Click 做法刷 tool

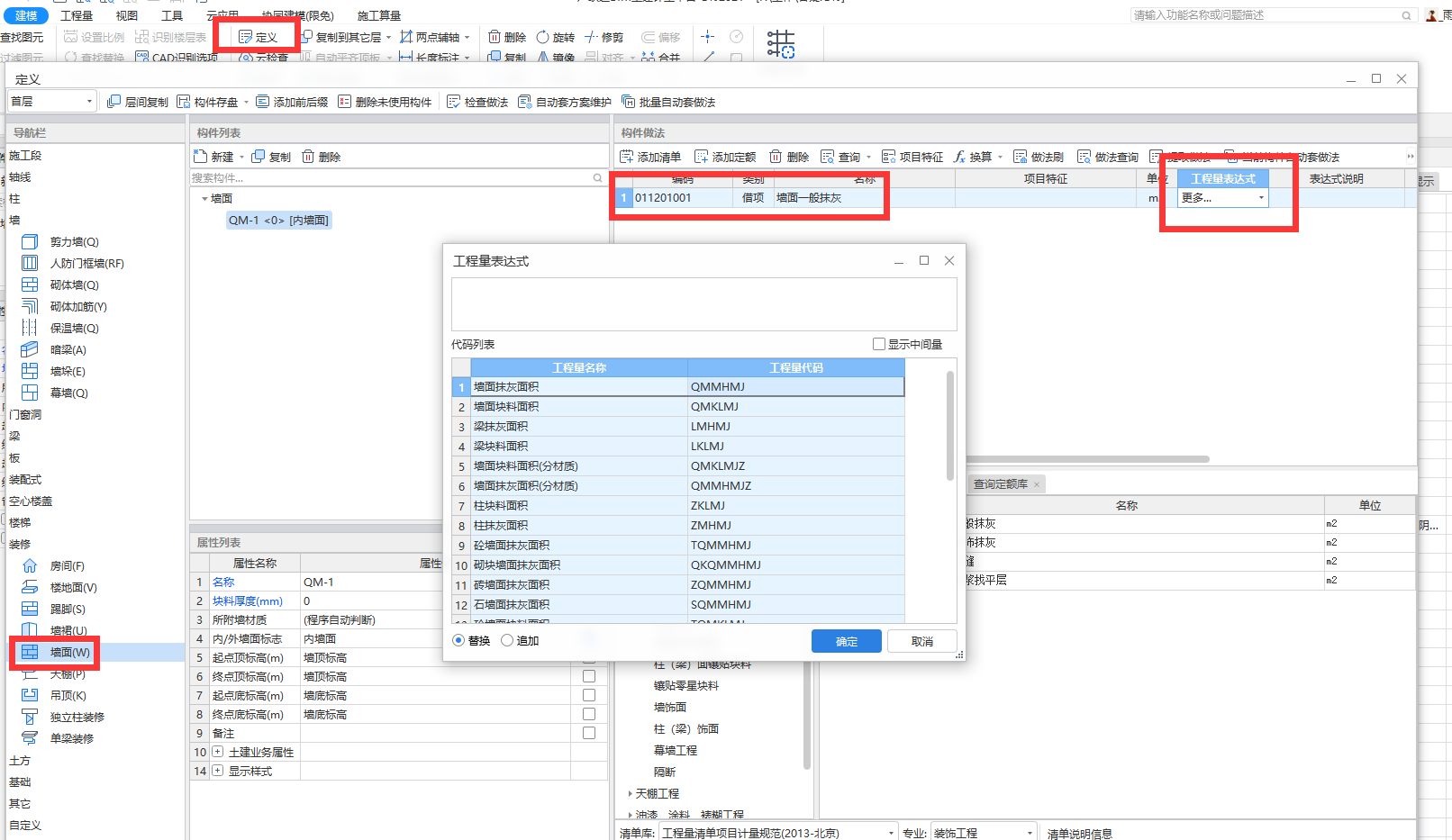1039,157
